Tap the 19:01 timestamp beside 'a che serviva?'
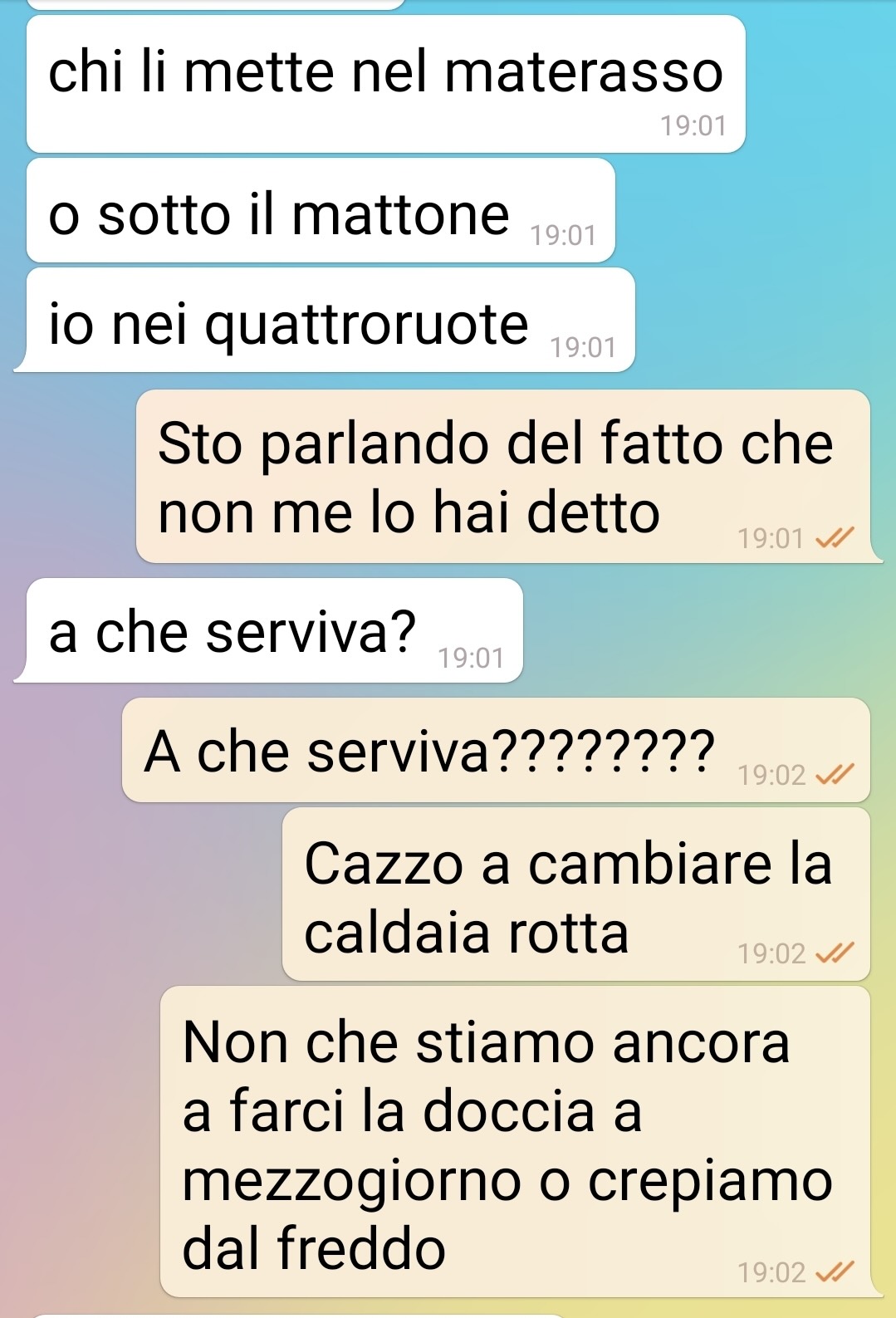Viewport: 896px width, 1318px height. (x=472, y=659)
